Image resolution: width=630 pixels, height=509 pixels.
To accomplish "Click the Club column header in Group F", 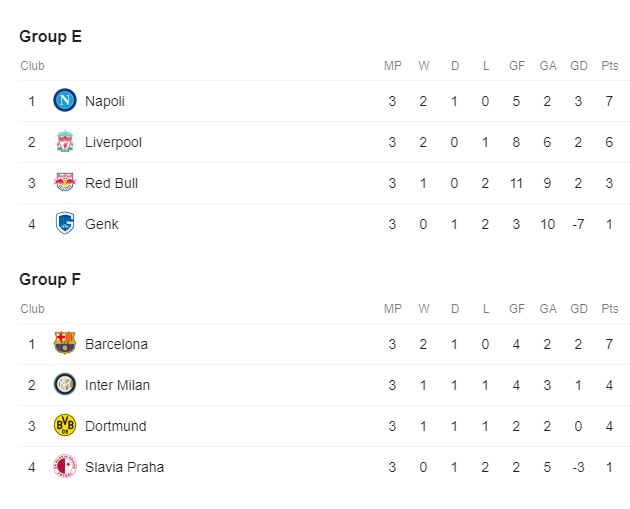I will (x=33, y=309).
